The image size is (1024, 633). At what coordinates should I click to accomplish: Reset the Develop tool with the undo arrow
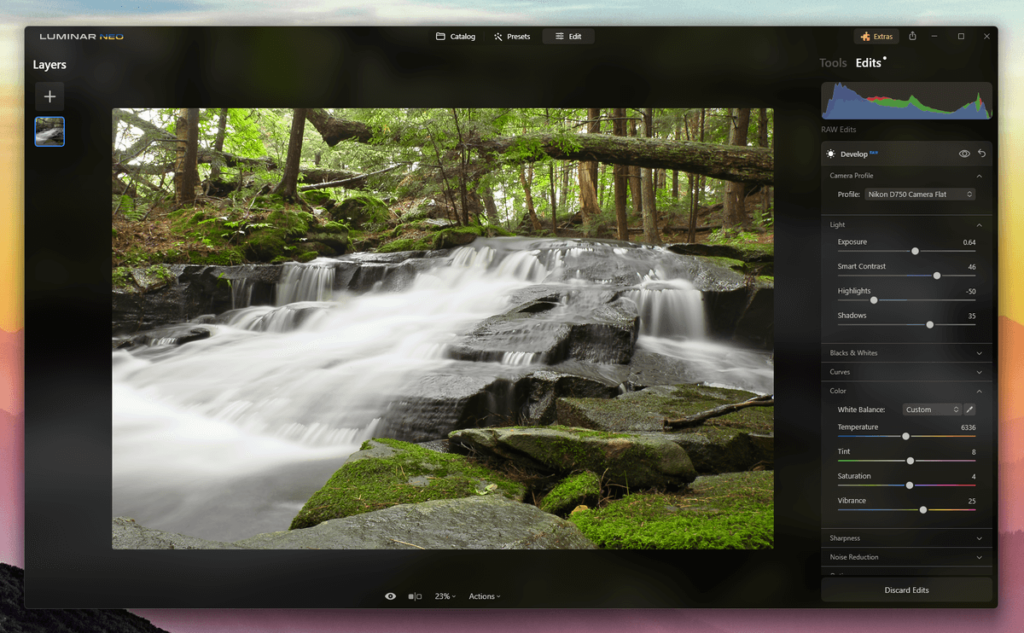click(x=981, y=154)
